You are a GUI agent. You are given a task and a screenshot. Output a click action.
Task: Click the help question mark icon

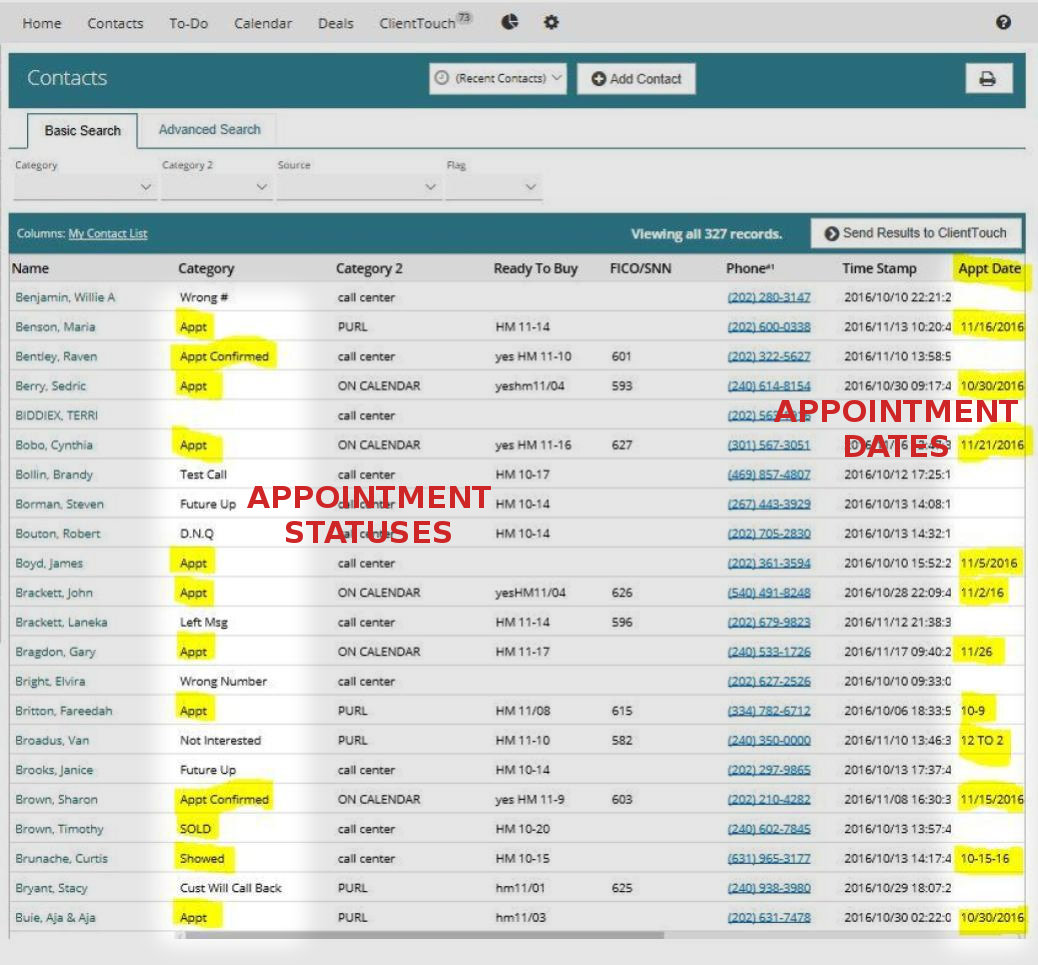1003,22
